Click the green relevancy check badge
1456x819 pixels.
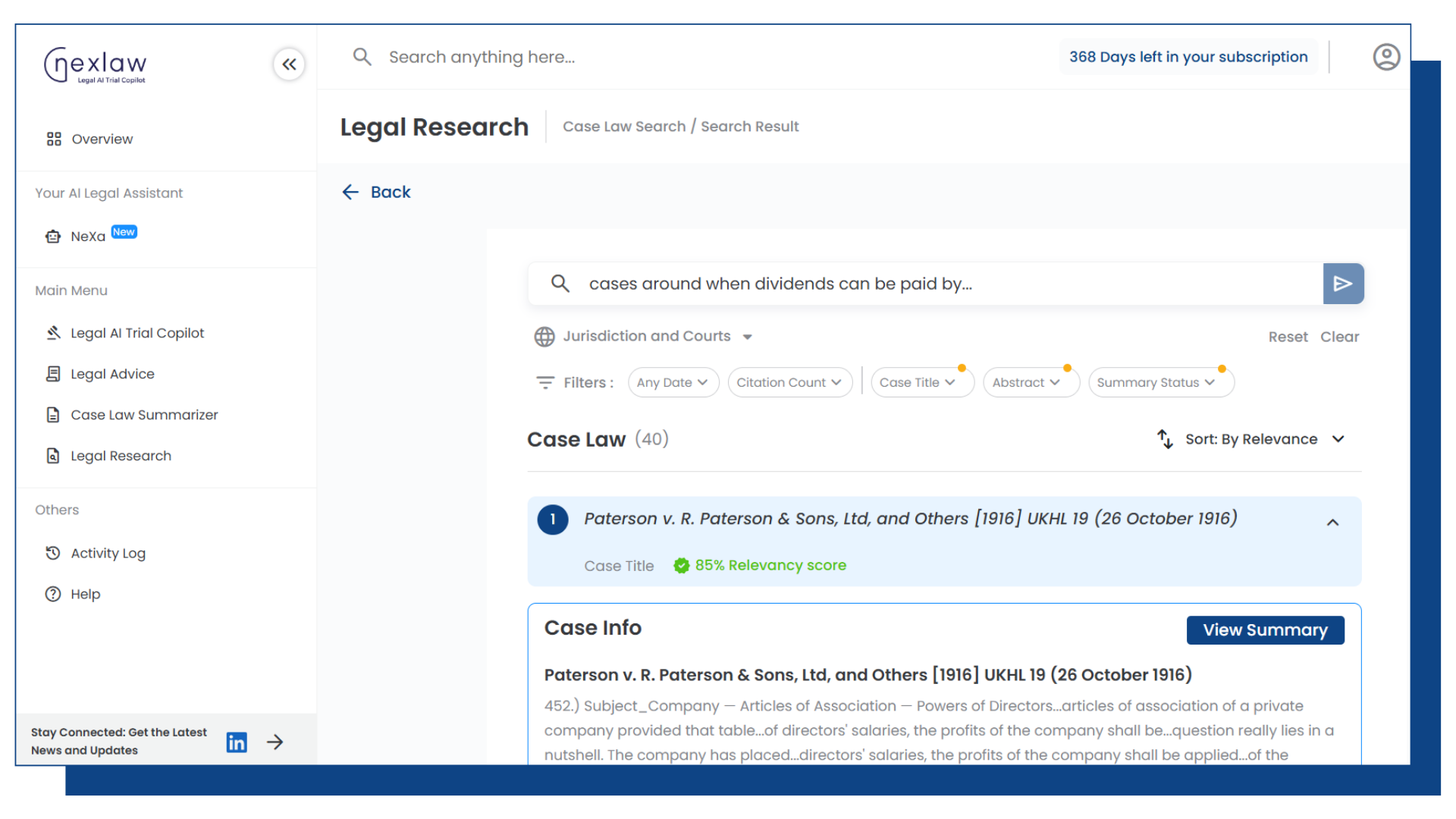click(x=682, y=566)
